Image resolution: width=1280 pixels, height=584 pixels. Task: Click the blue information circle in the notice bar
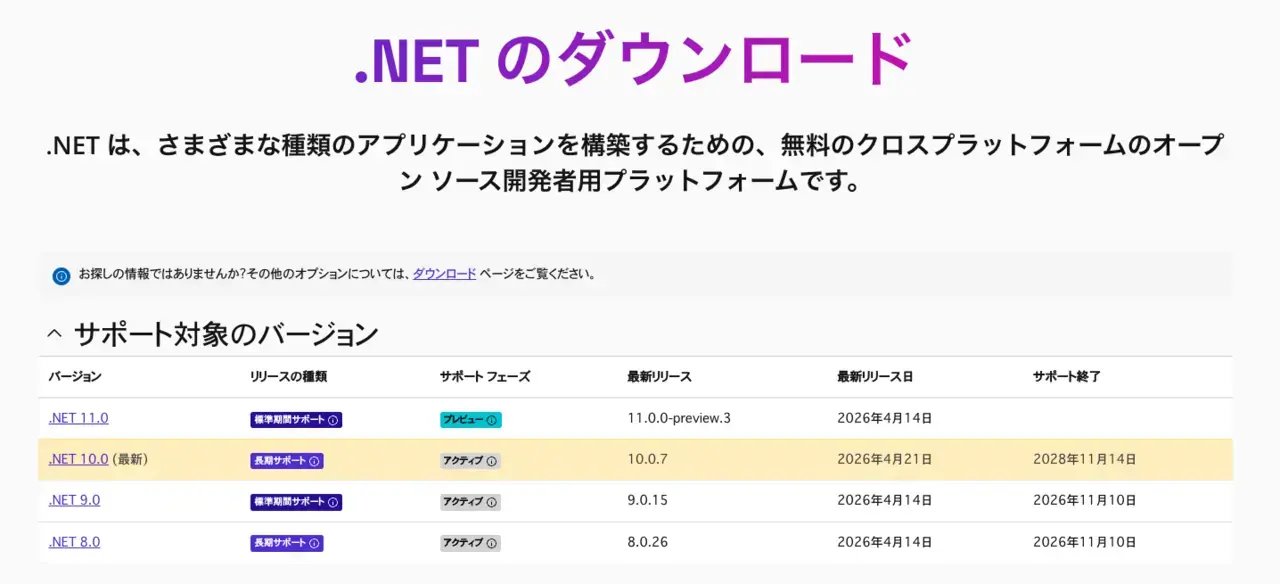(61, 275)
